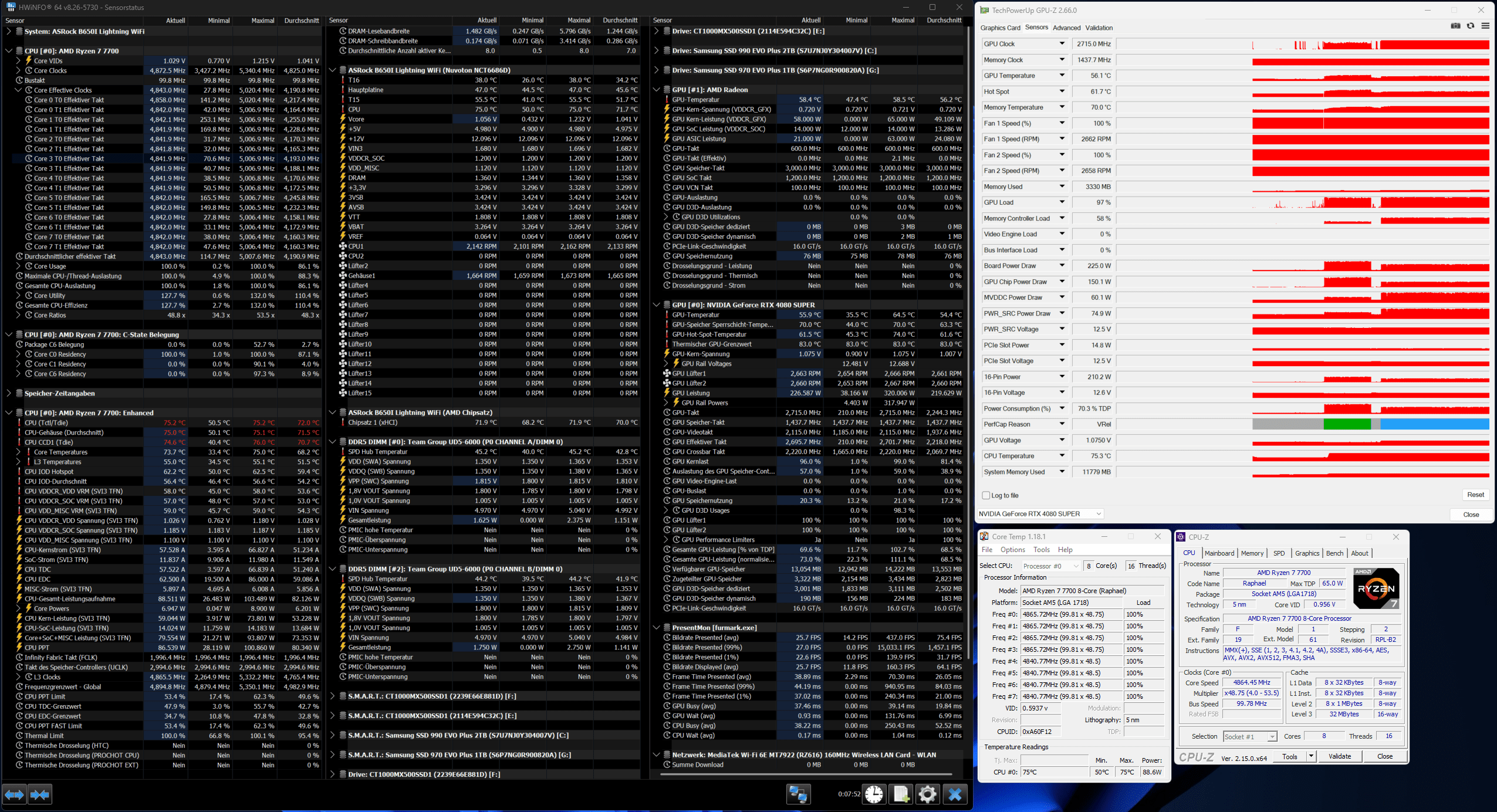Take GPU-Z screenshot with camera icon

tap(1455, 26)
